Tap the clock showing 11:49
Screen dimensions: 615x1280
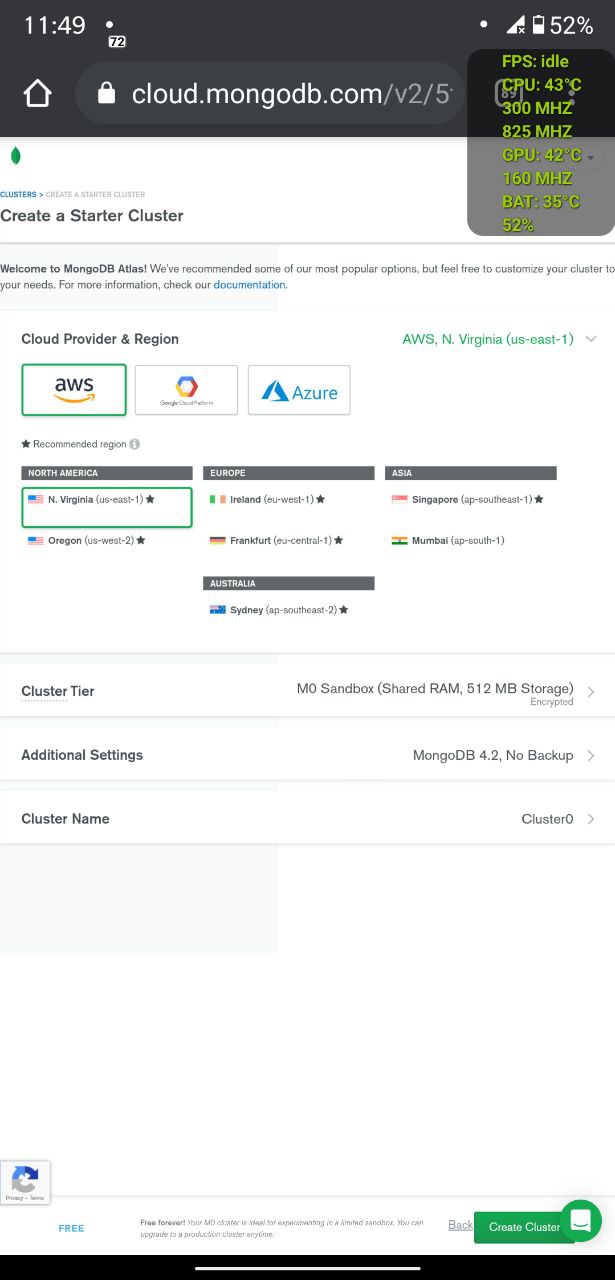click(x=55, y=25)
